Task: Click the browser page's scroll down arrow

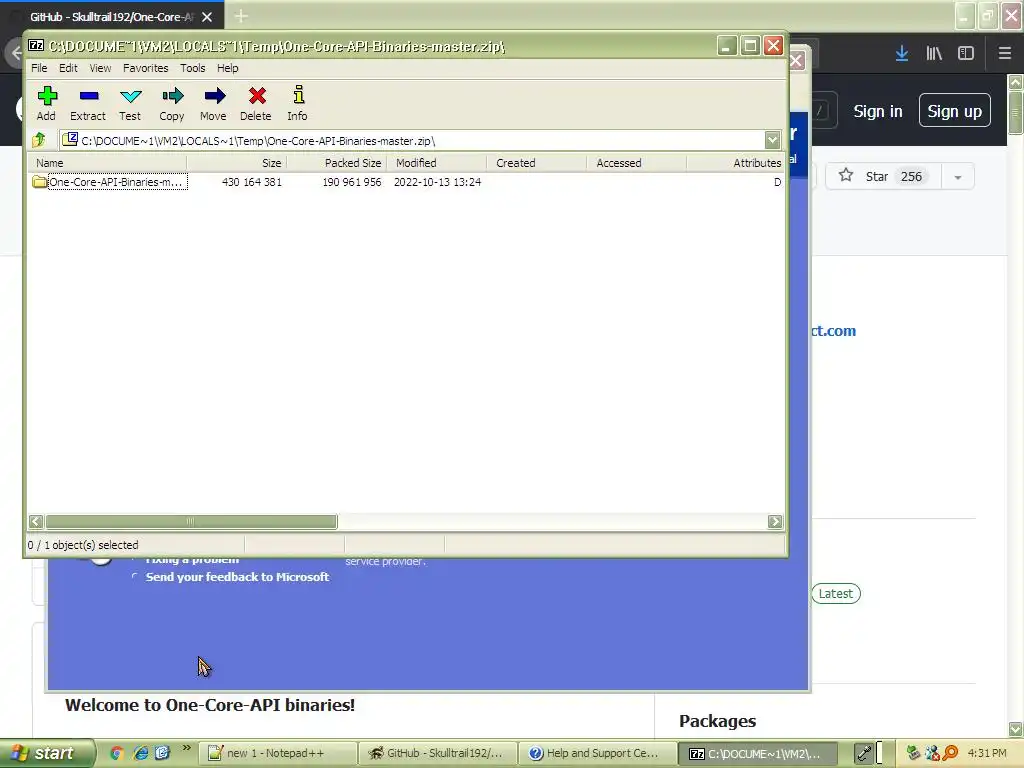Action: click(1016, 729)
